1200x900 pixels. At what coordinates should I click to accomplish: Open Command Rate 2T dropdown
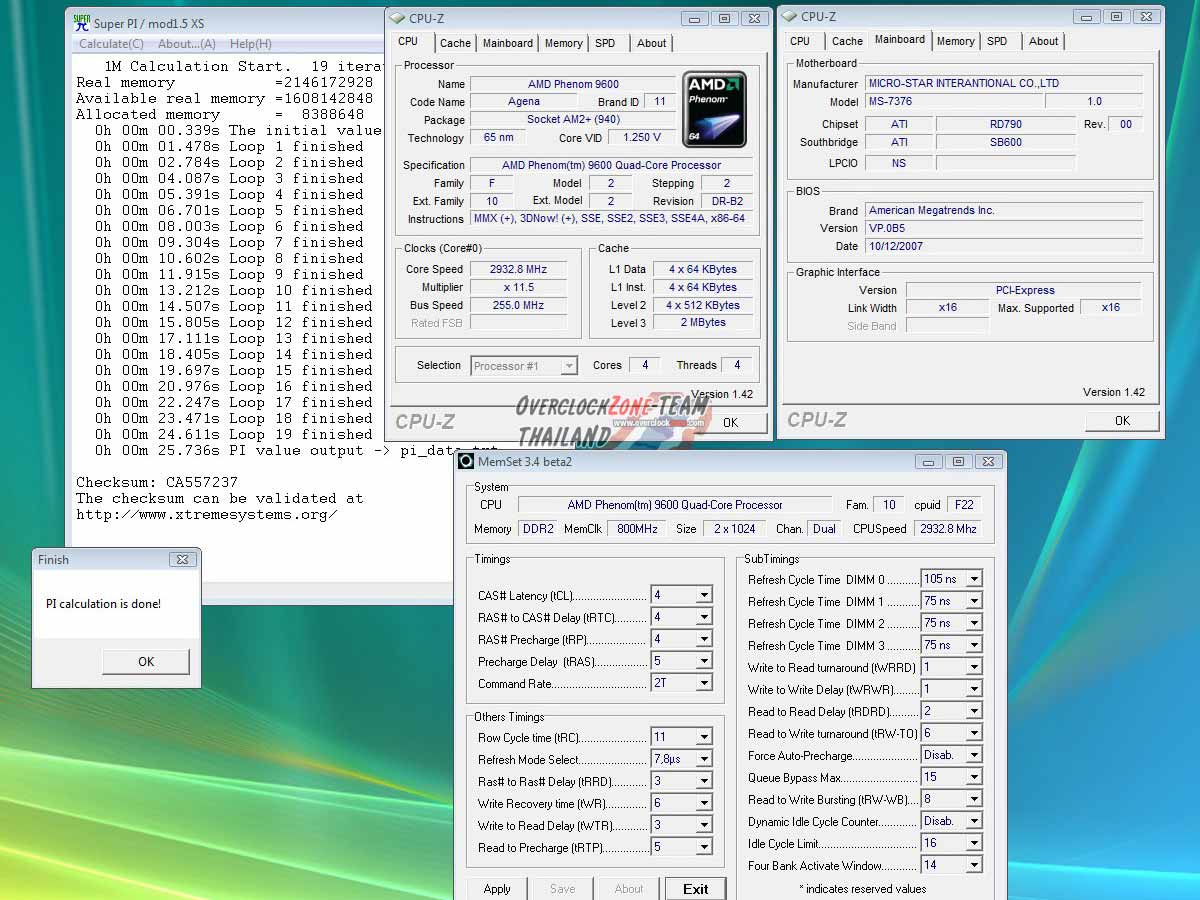(704, 683)
